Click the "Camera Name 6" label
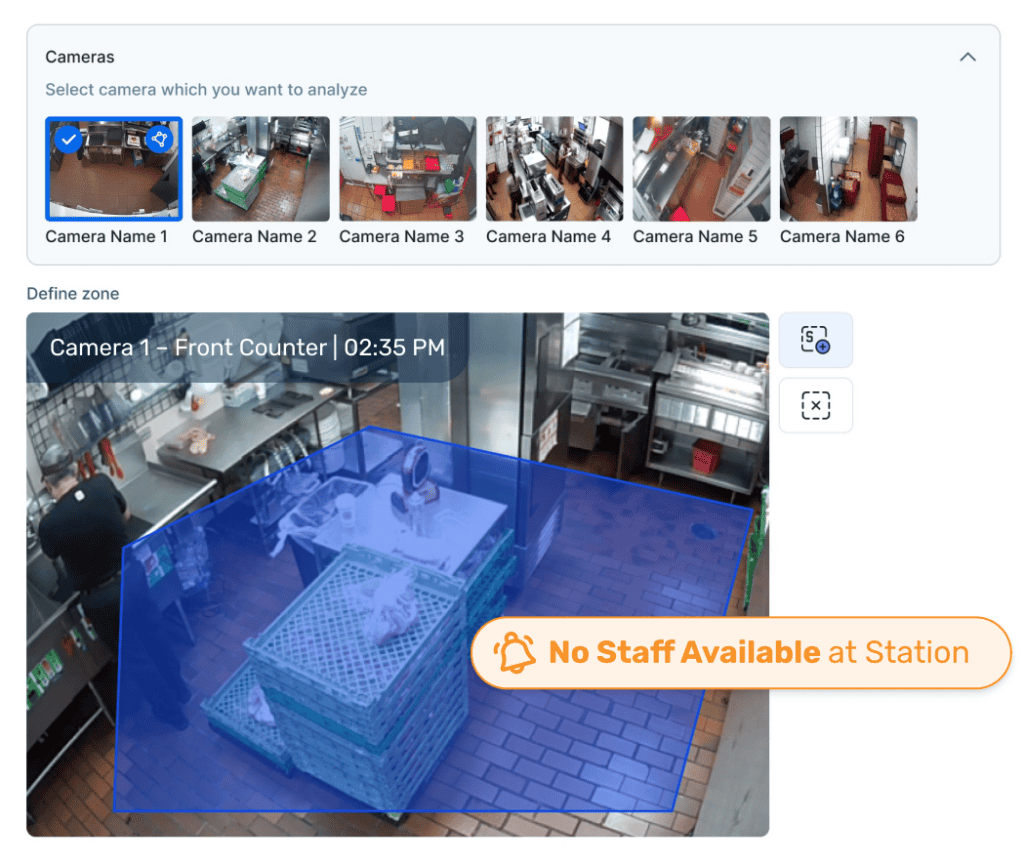This screenshot has height=863, width=1024. [842, 236]
